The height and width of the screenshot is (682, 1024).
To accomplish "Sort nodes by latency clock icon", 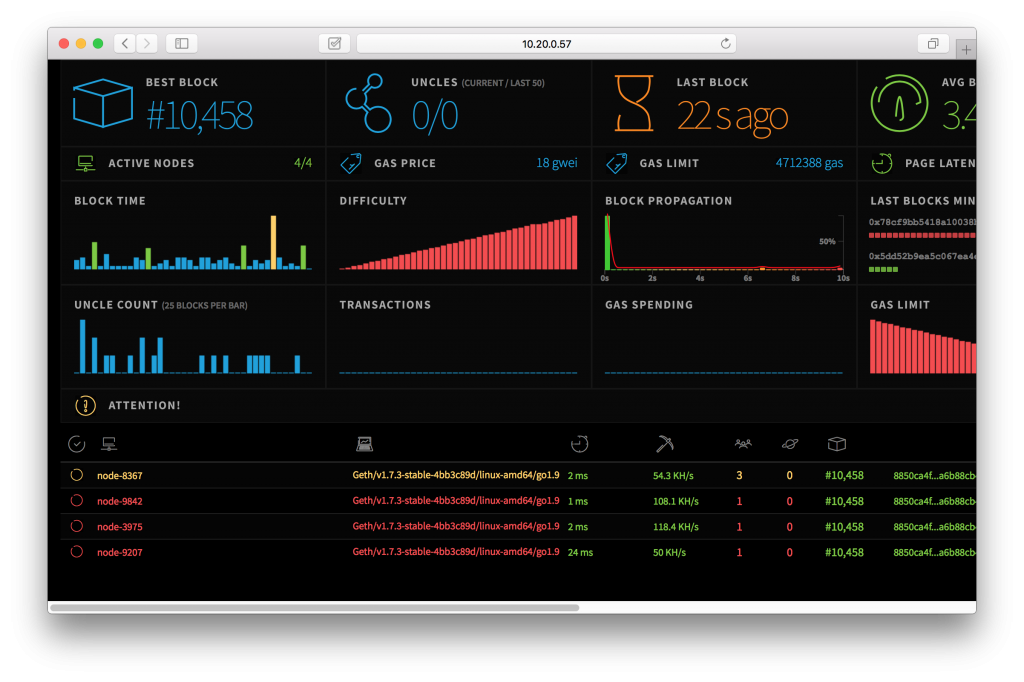I will 579,444.
